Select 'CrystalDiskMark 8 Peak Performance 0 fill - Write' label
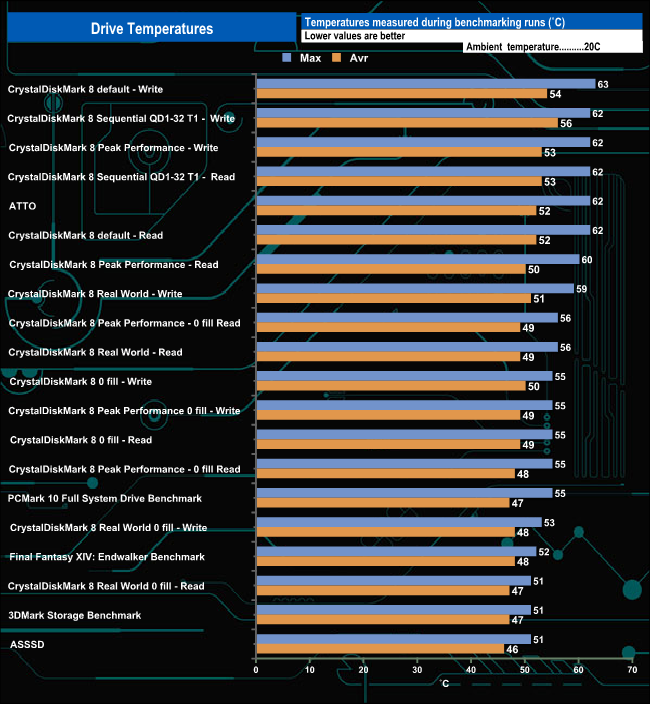 pyautogui.click(x=124, y=411)
